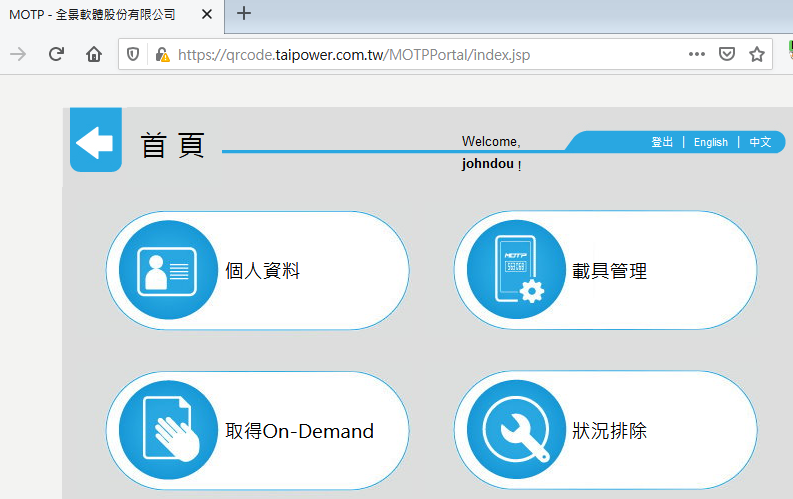Open a new browser tab

click(244, 14)
